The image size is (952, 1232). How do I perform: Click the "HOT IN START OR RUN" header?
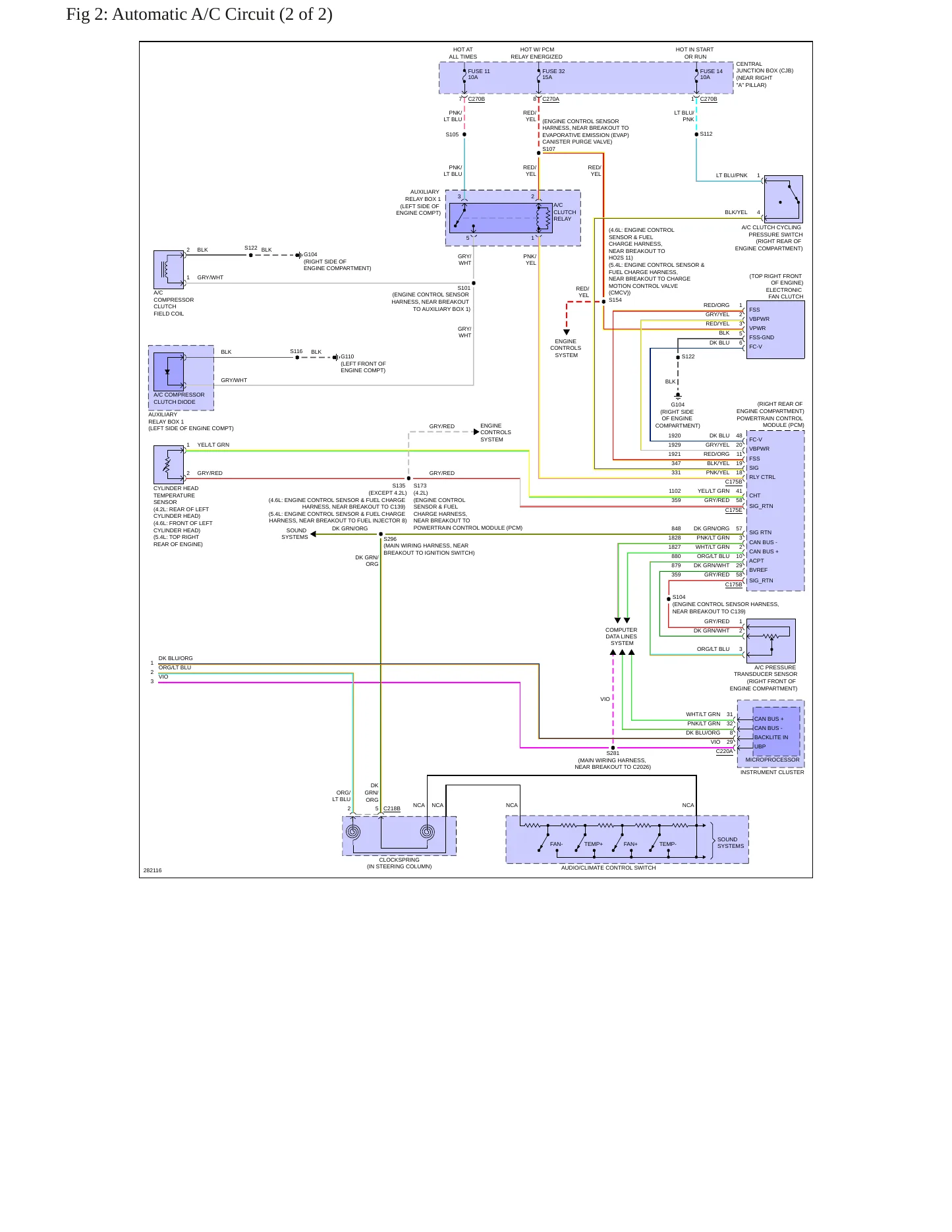(694, 53)
